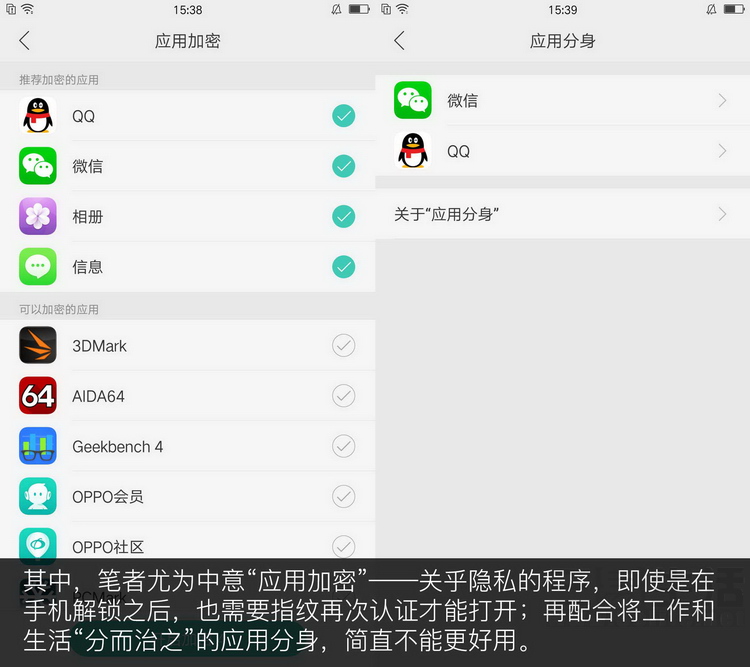
Task: Open the 关于"应用分身" chevron
Action: [722, 214]
